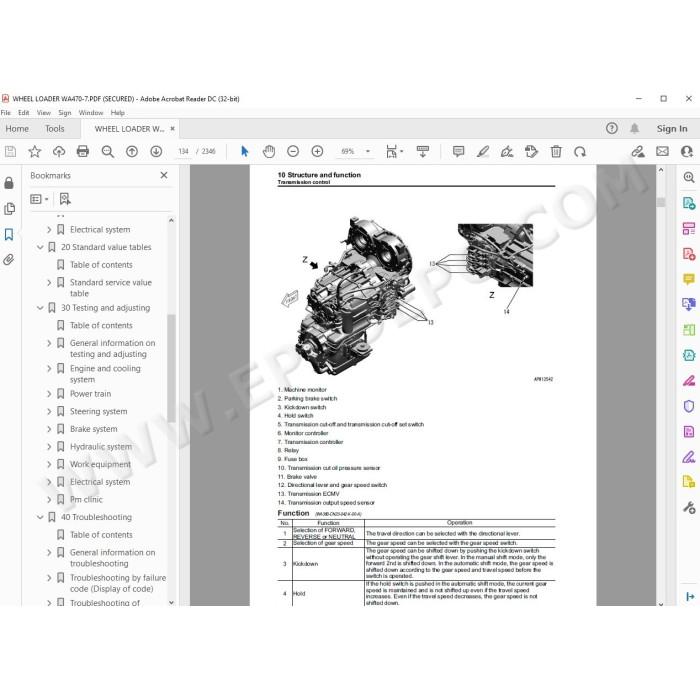Open the Standard service value table bookmark
Viewport: 700px width, 700px height.
(x=111, y=288)
